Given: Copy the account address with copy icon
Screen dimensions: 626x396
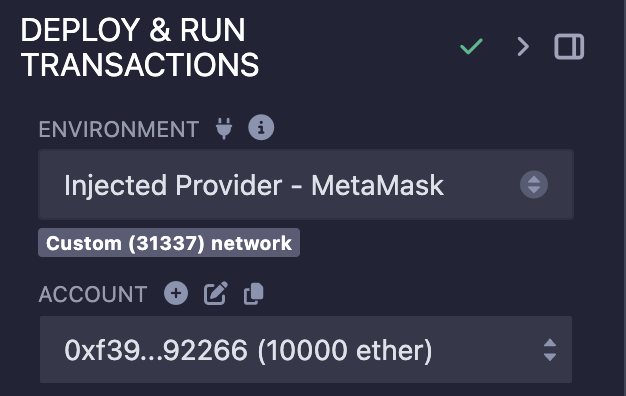Looking at the screenshot, I should coord(254,294).
